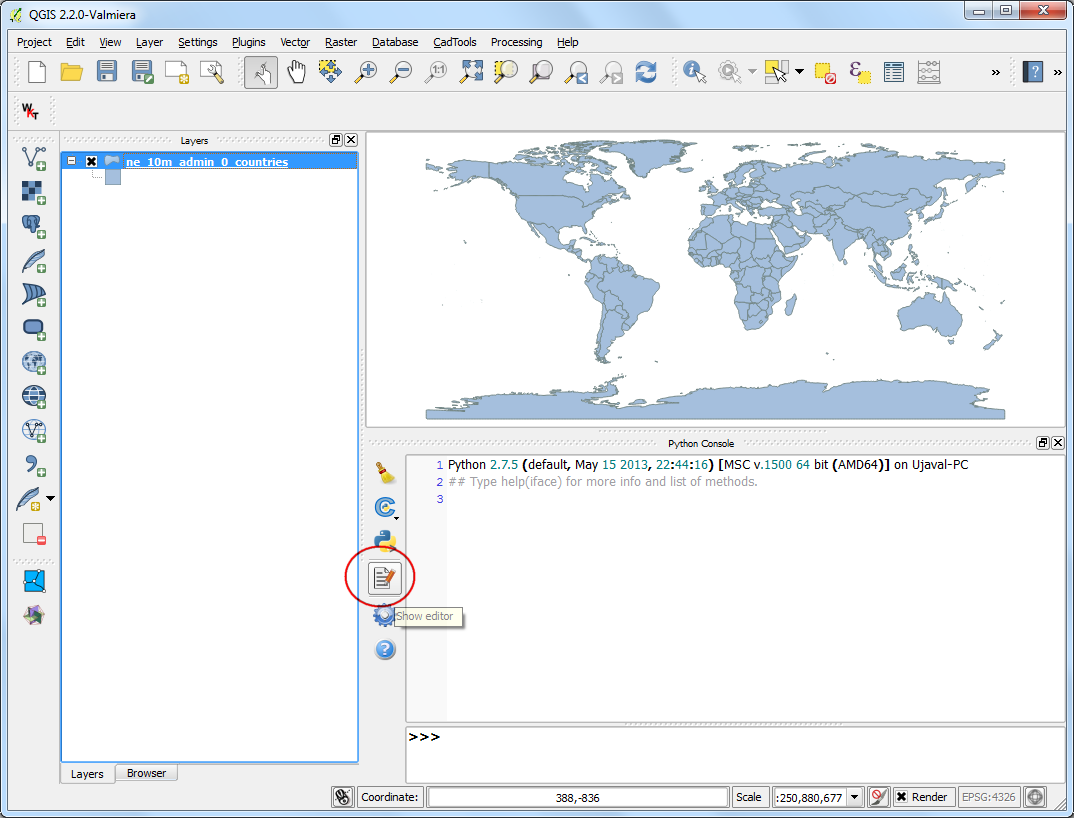The height and width of the screenshot is (818, 1074).
Task: Open the field calculator abacus icon
Action: pos(929,71)
